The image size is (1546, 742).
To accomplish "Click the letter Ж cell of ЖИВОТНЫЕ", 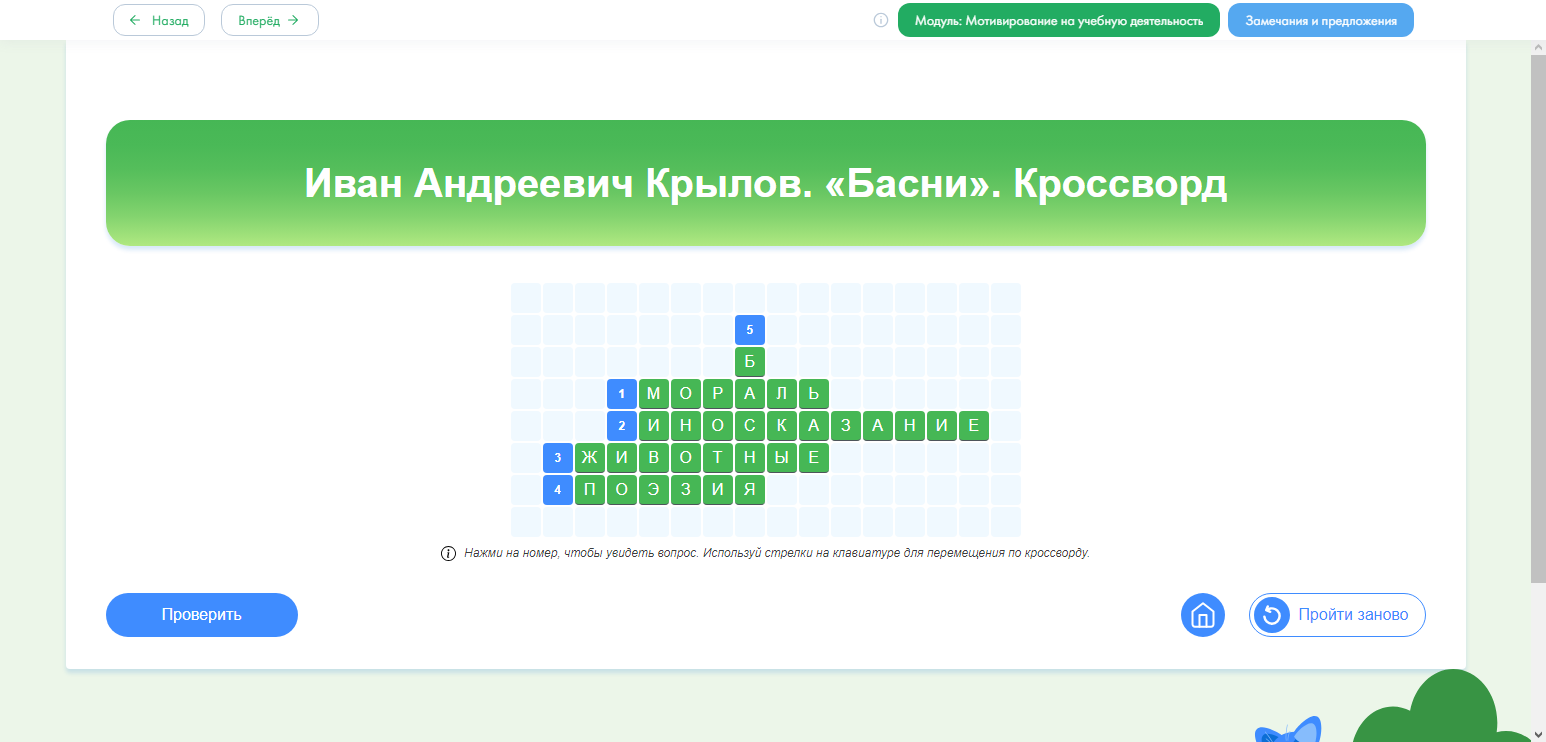I will tap(589, 458).
